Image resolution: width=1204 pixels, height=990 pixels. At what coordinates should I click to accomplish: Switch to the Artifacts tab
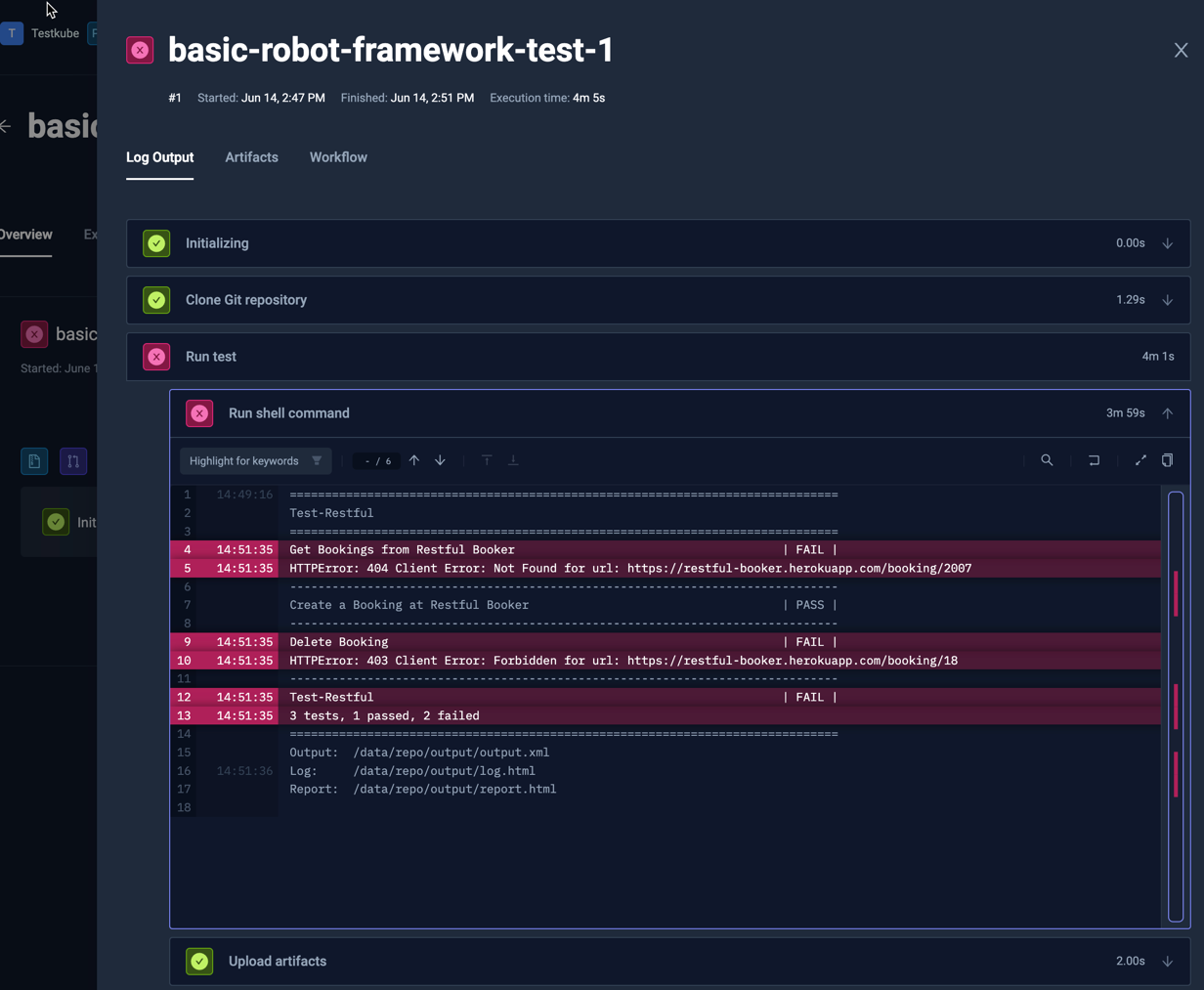pyautogui.click(x=251, y=157)
